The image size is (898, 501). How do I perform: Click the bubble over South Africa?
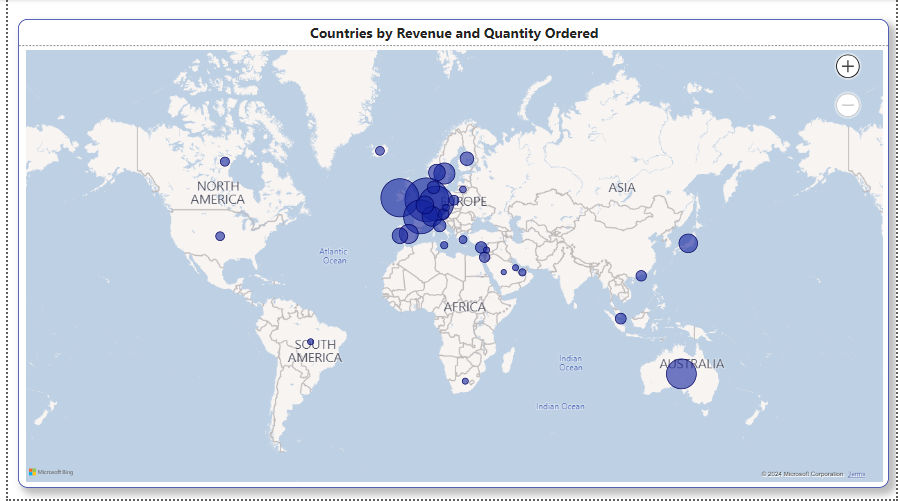[465, 381]
